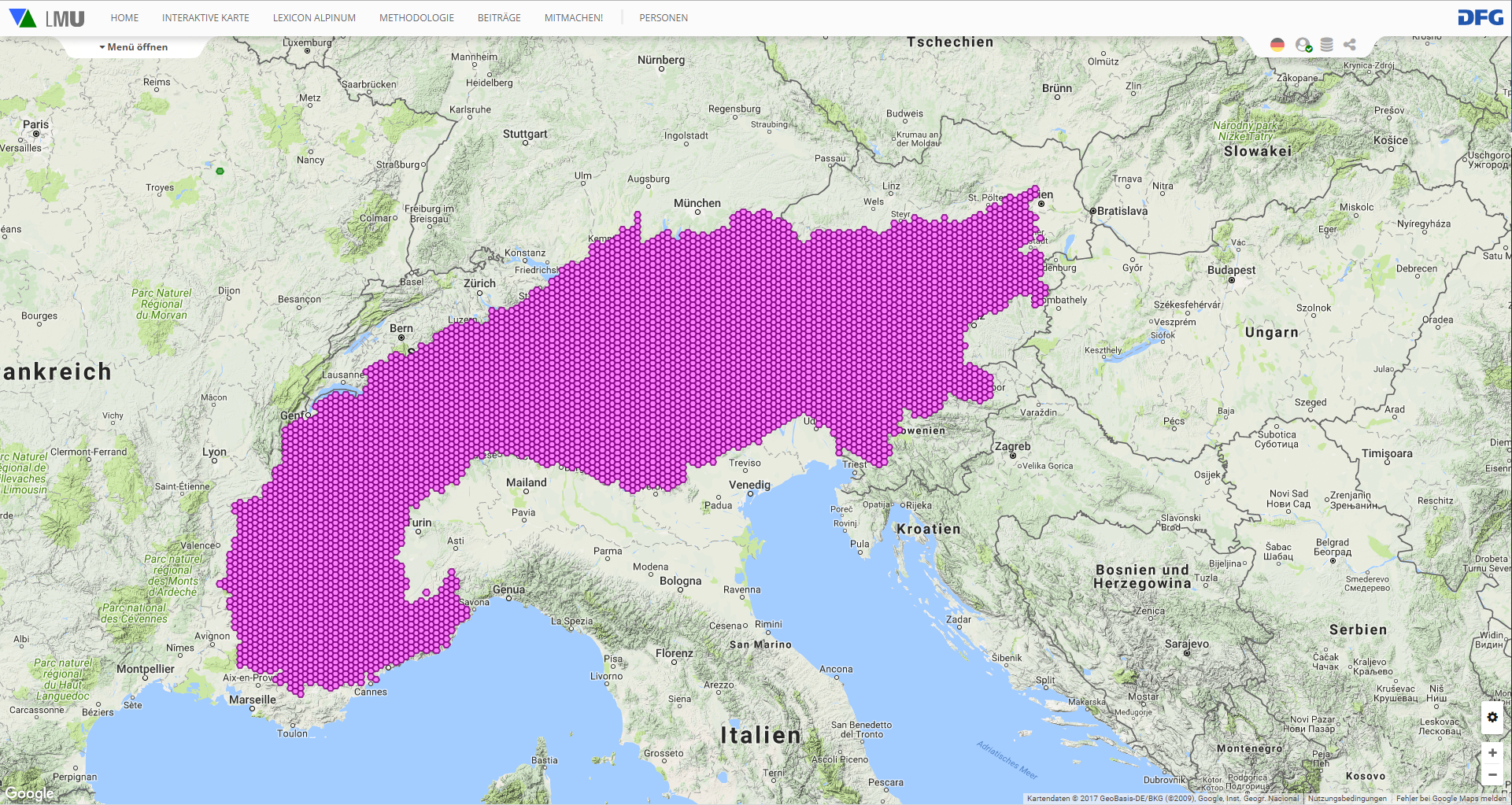
Task: Open map settings gear icon
Action: pos(1492,717)
